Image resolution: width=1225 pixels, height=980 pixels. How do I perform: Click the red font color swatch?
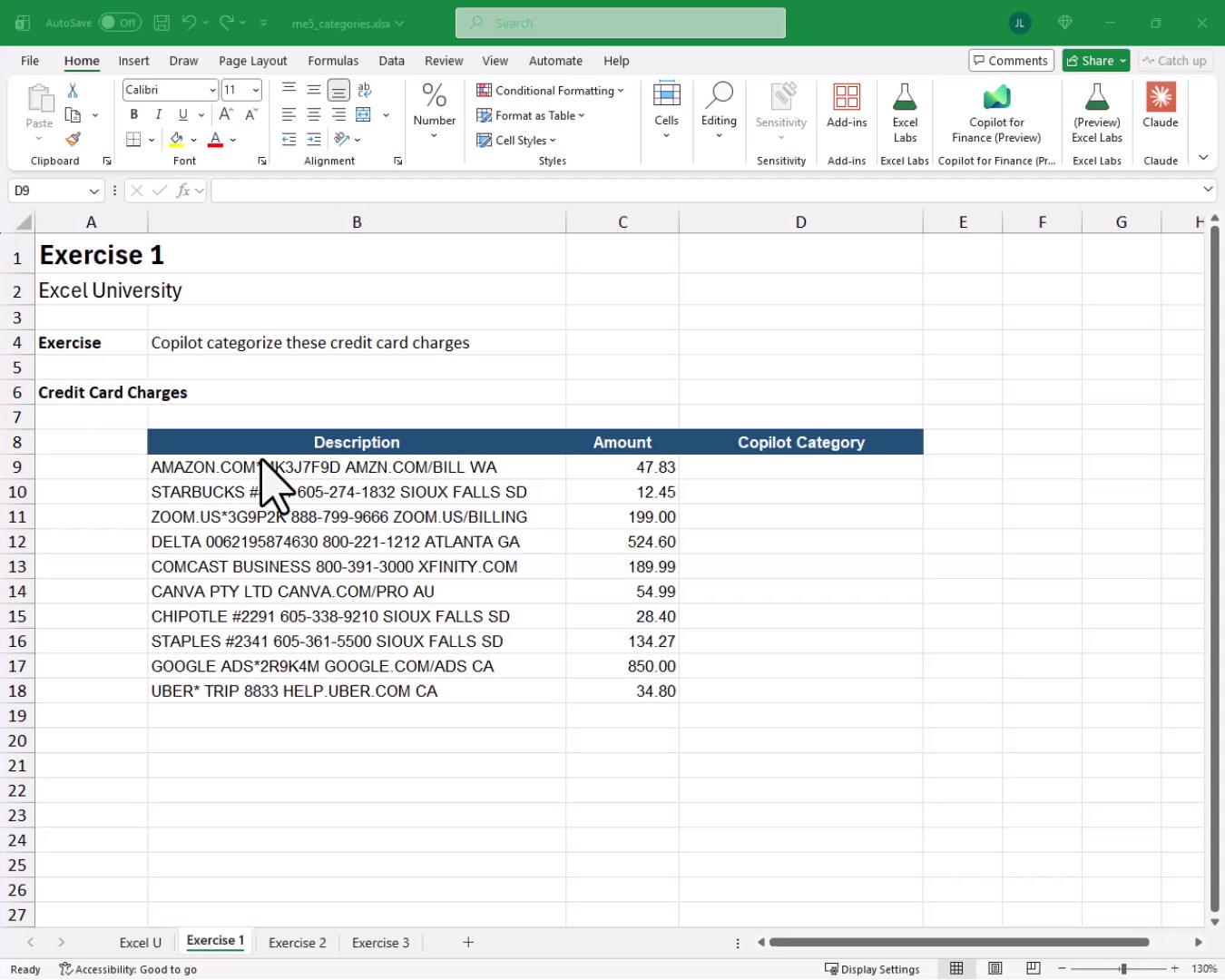pos(215,140)
